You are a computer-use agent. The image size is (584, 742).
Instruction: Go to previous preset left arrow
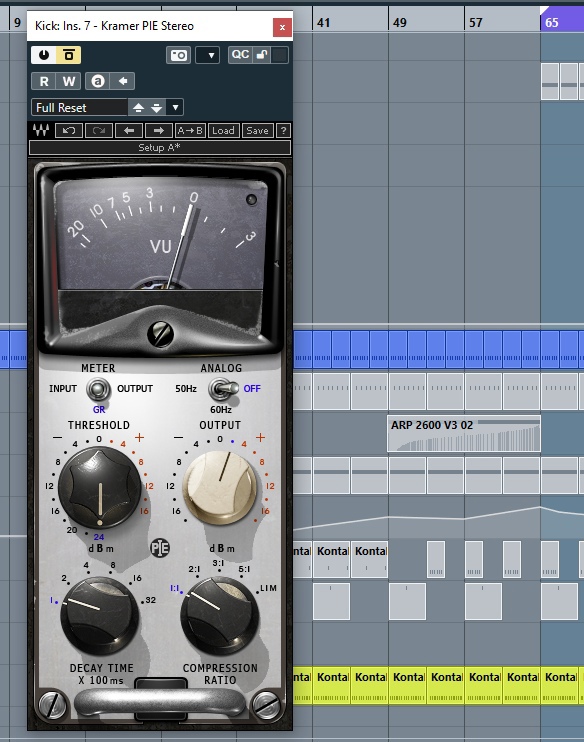tap(129, 130)
